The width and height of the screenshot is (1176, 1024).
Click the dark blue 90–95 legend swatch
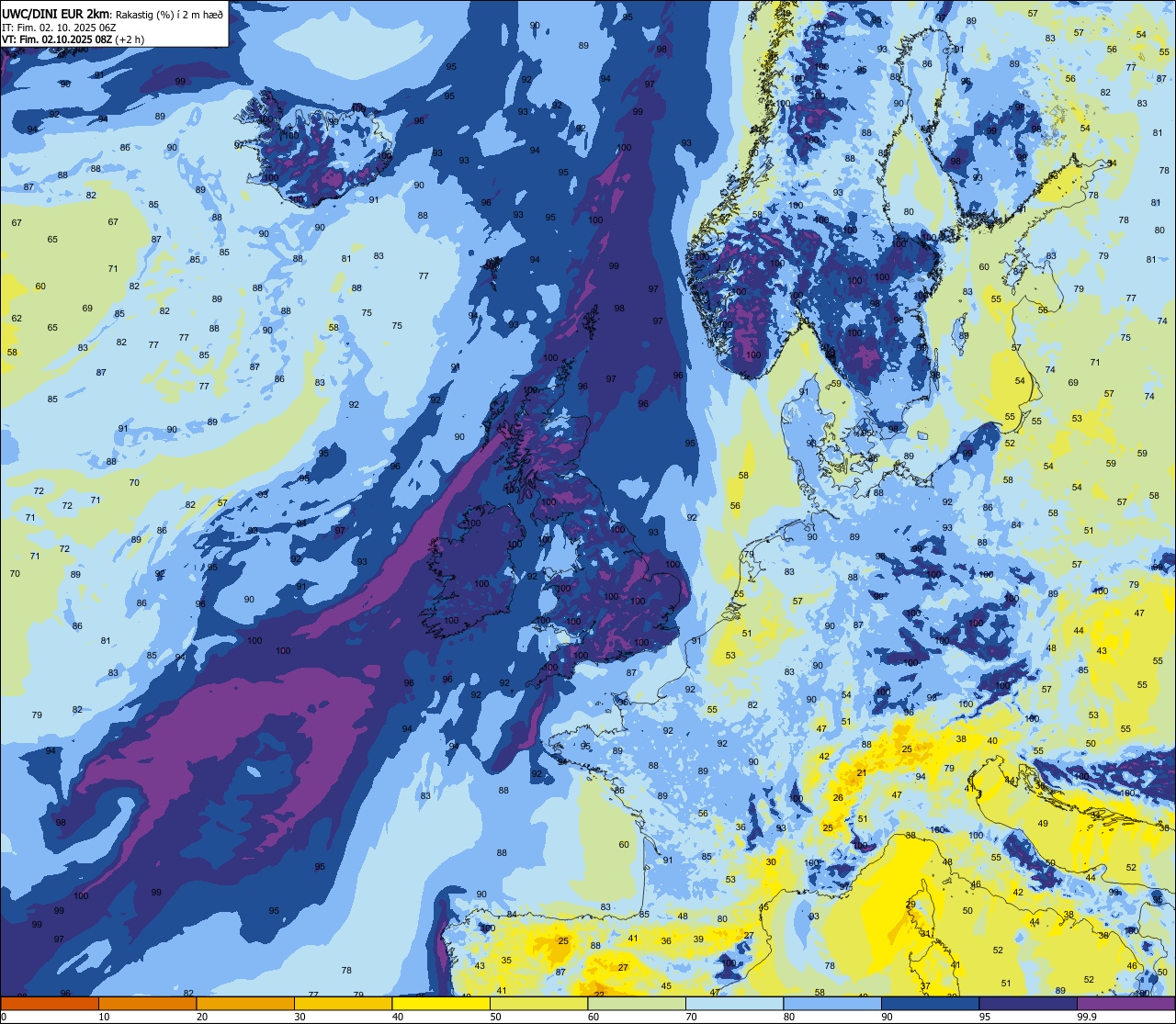(930, 1004)
